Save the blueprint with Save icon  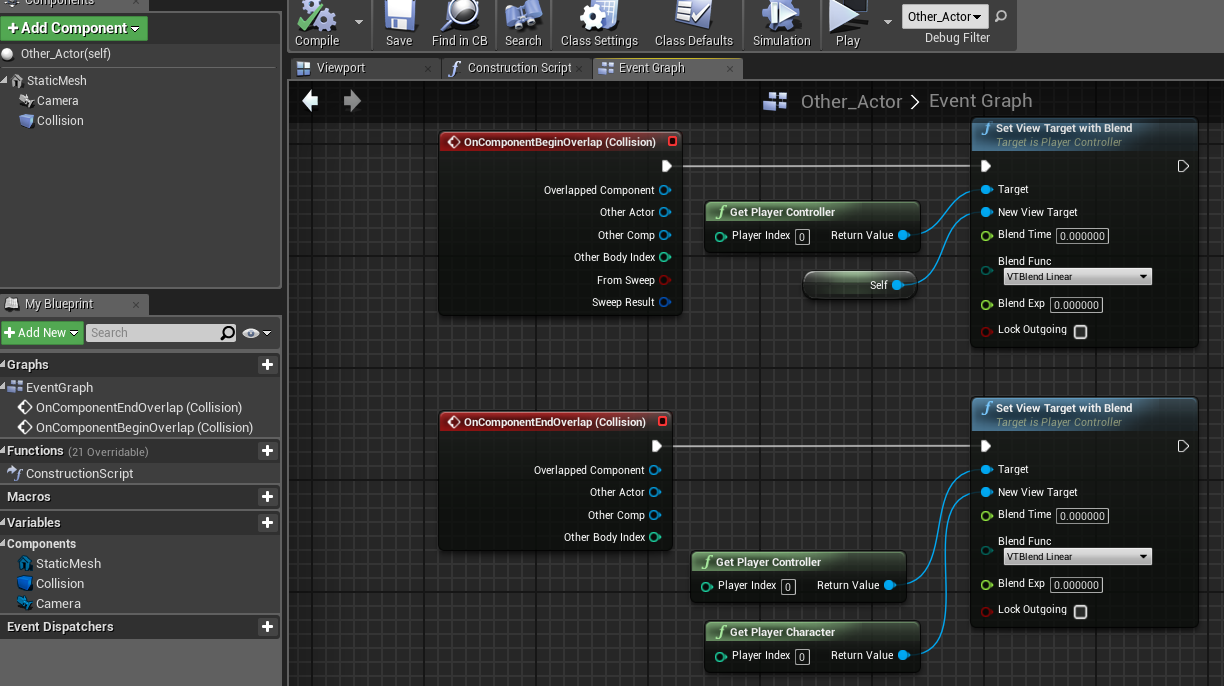pos(399,24)
